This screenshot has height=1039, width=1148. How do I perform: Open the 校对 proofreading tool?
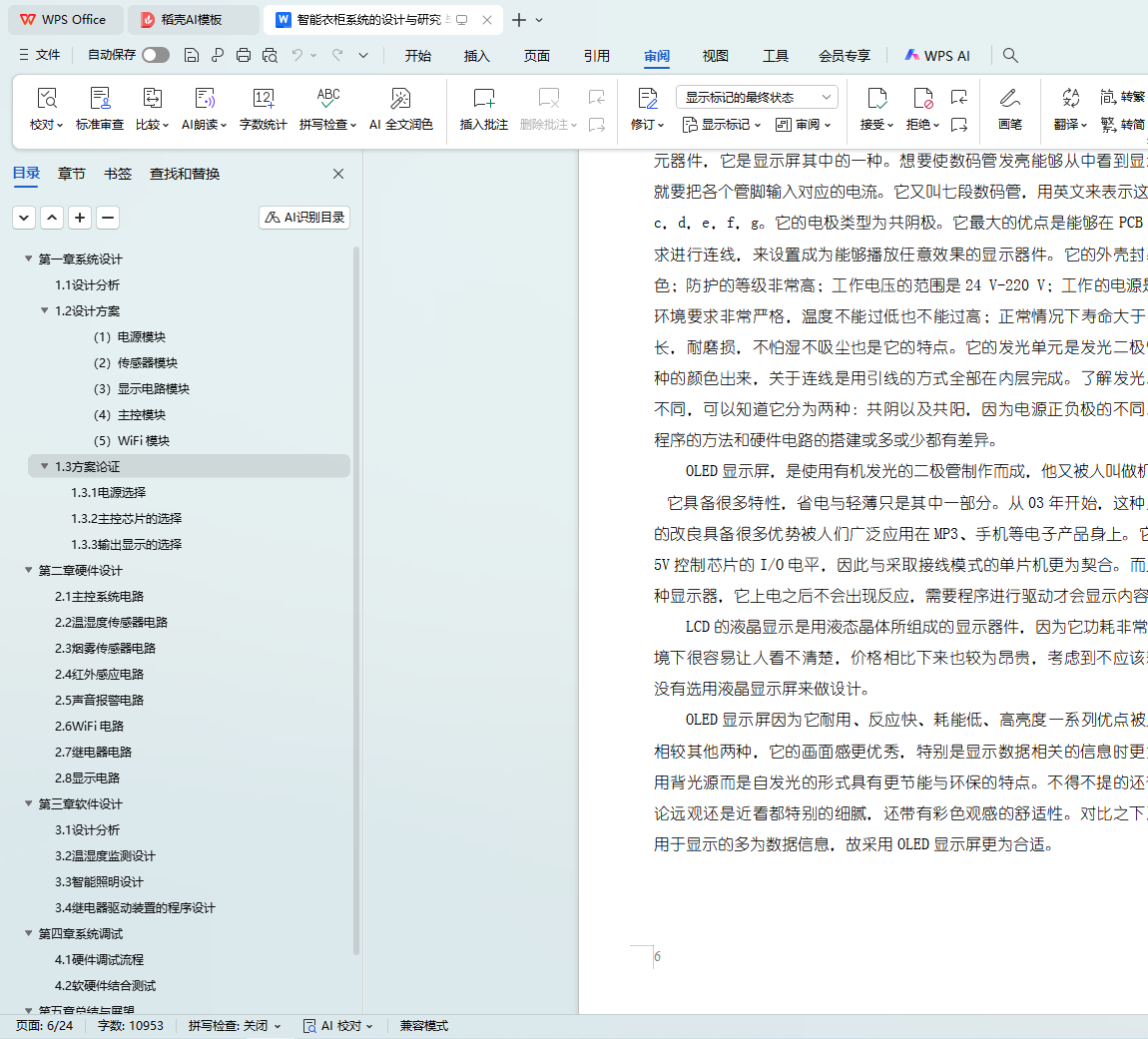point(46,99)
